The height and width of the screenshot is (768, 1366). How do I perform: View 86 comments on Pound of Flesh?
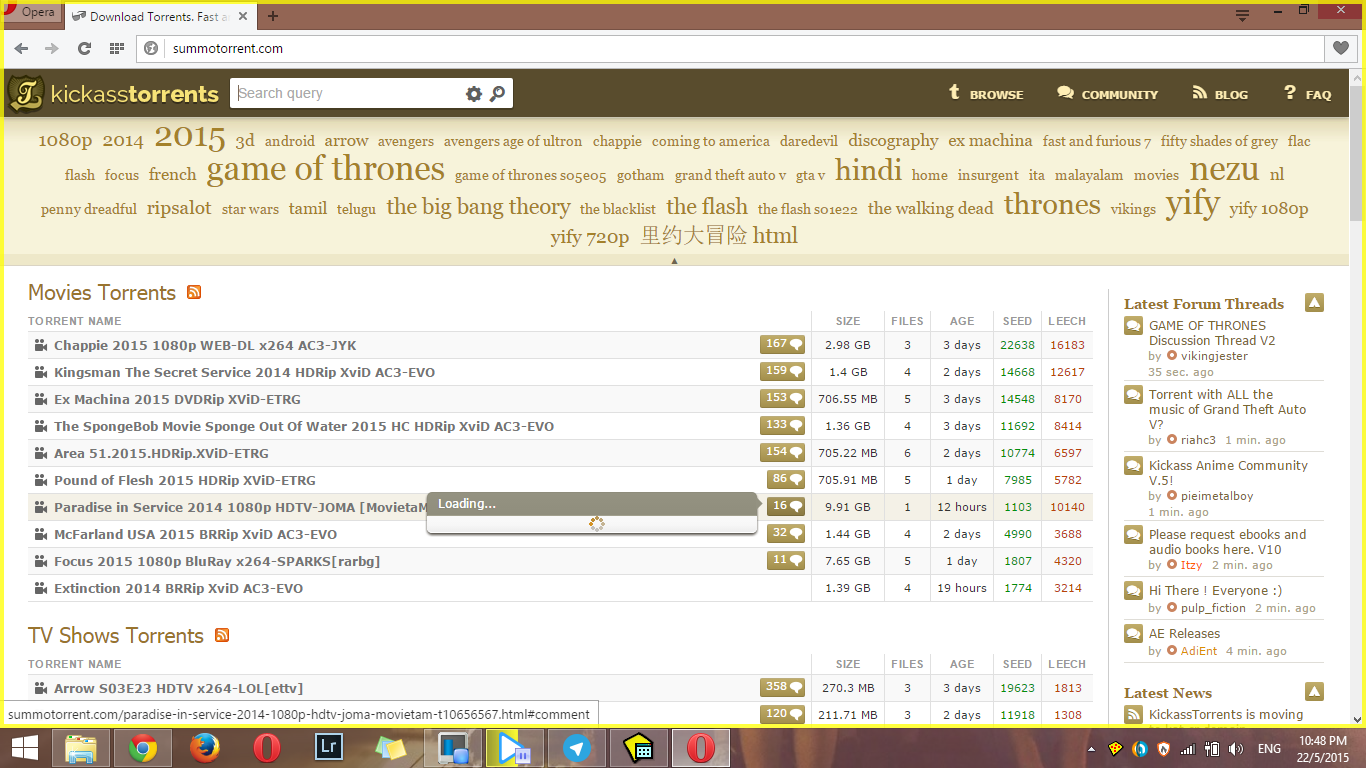[x=786, y=480]
